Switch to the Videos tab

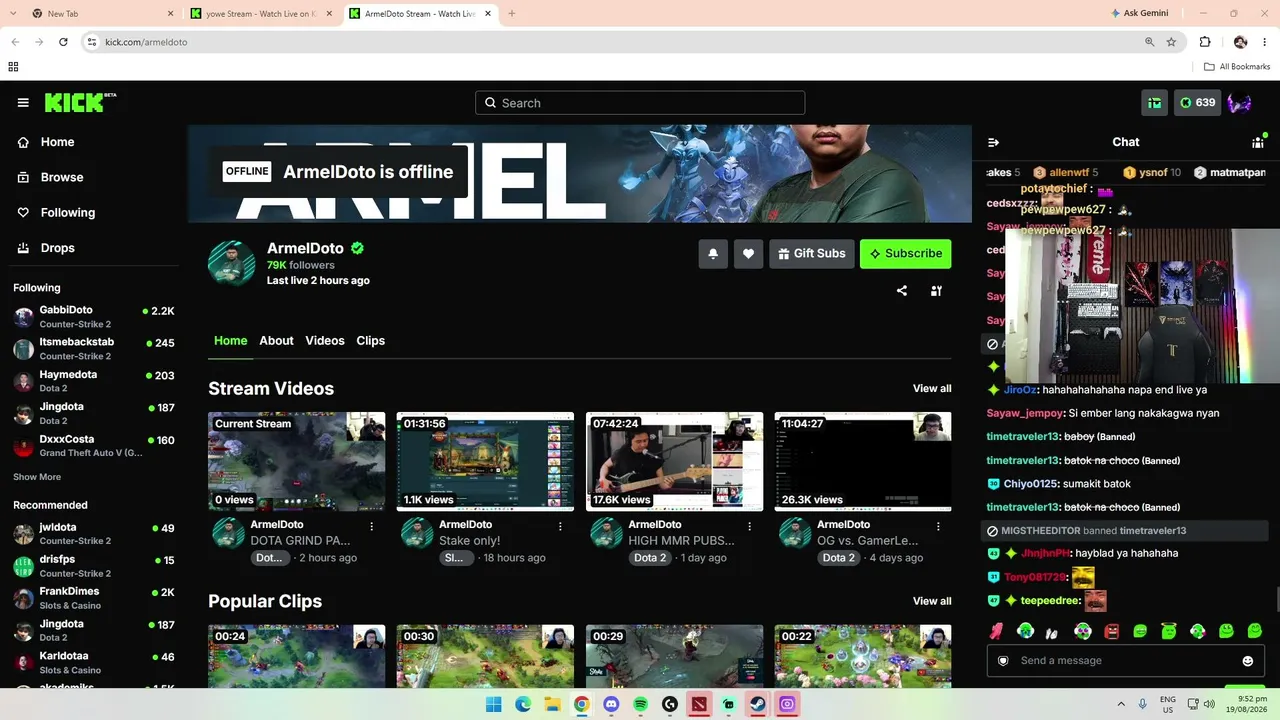coord(325,341)
